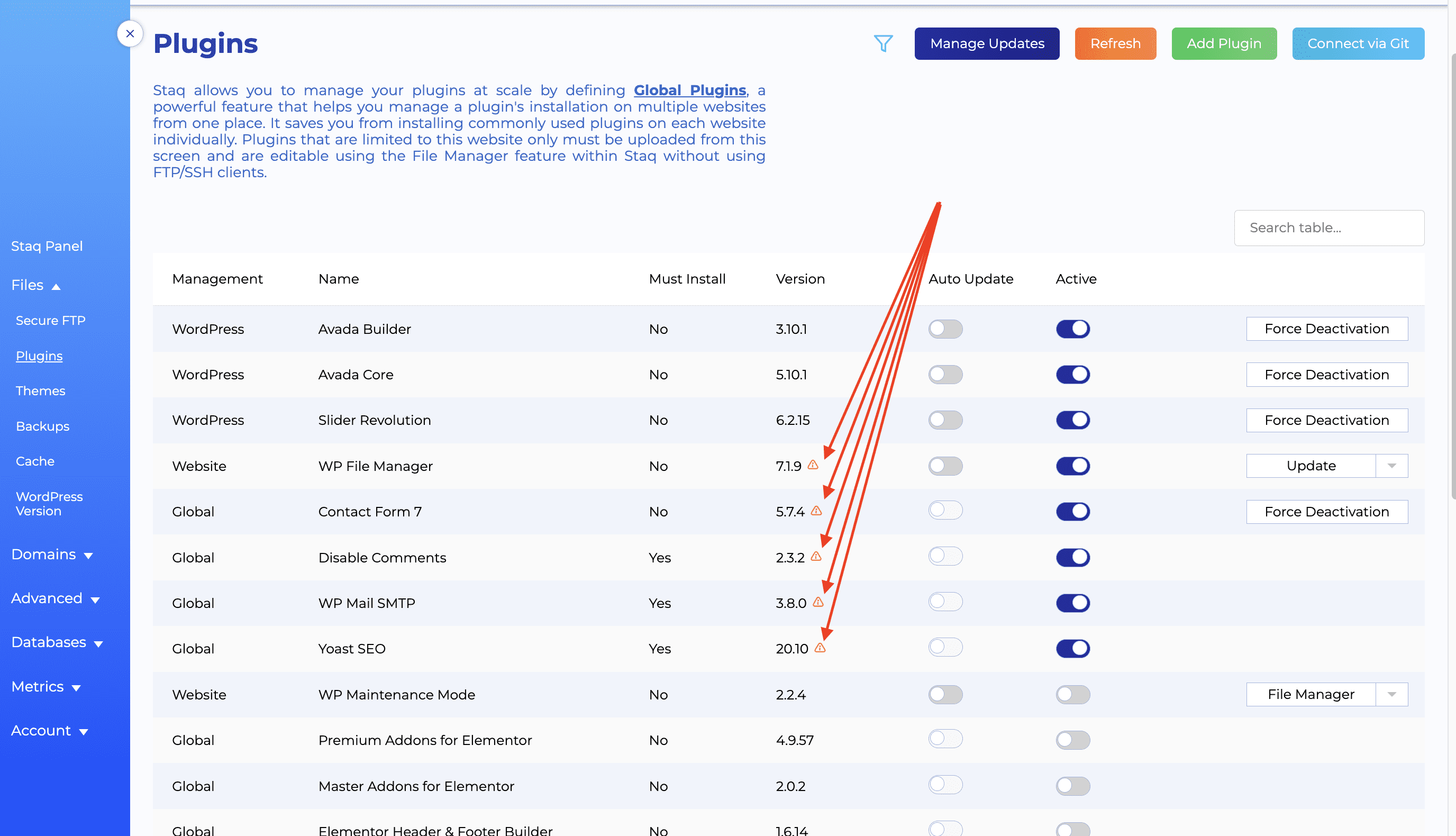Open Backups from the sidebar
Viewport: 1456px width, 836px height.
tap(42, 426)
